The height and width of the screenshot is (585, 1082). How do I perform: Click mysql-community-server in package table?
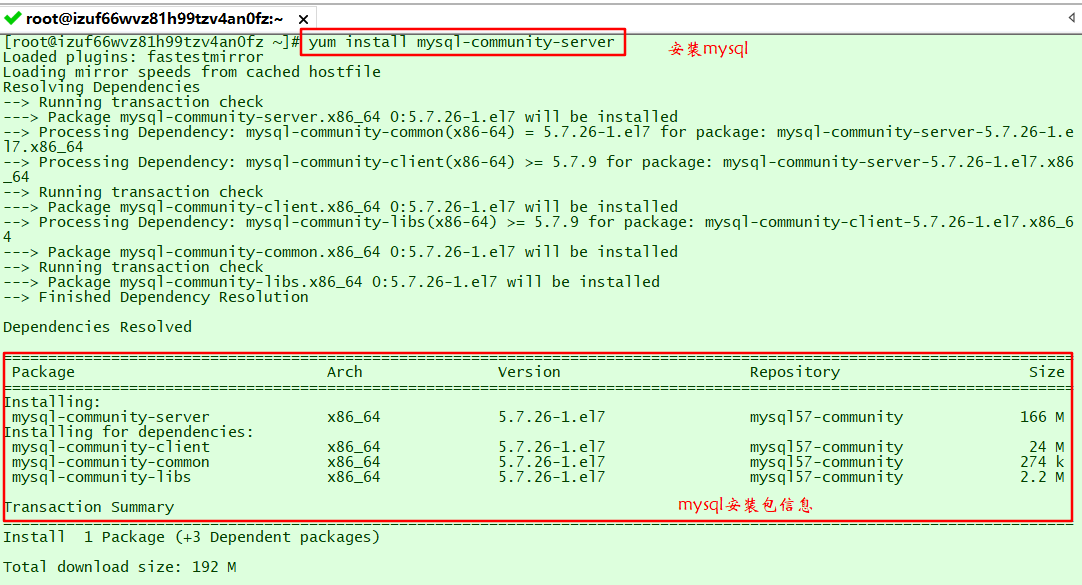[x=110, y=417]
